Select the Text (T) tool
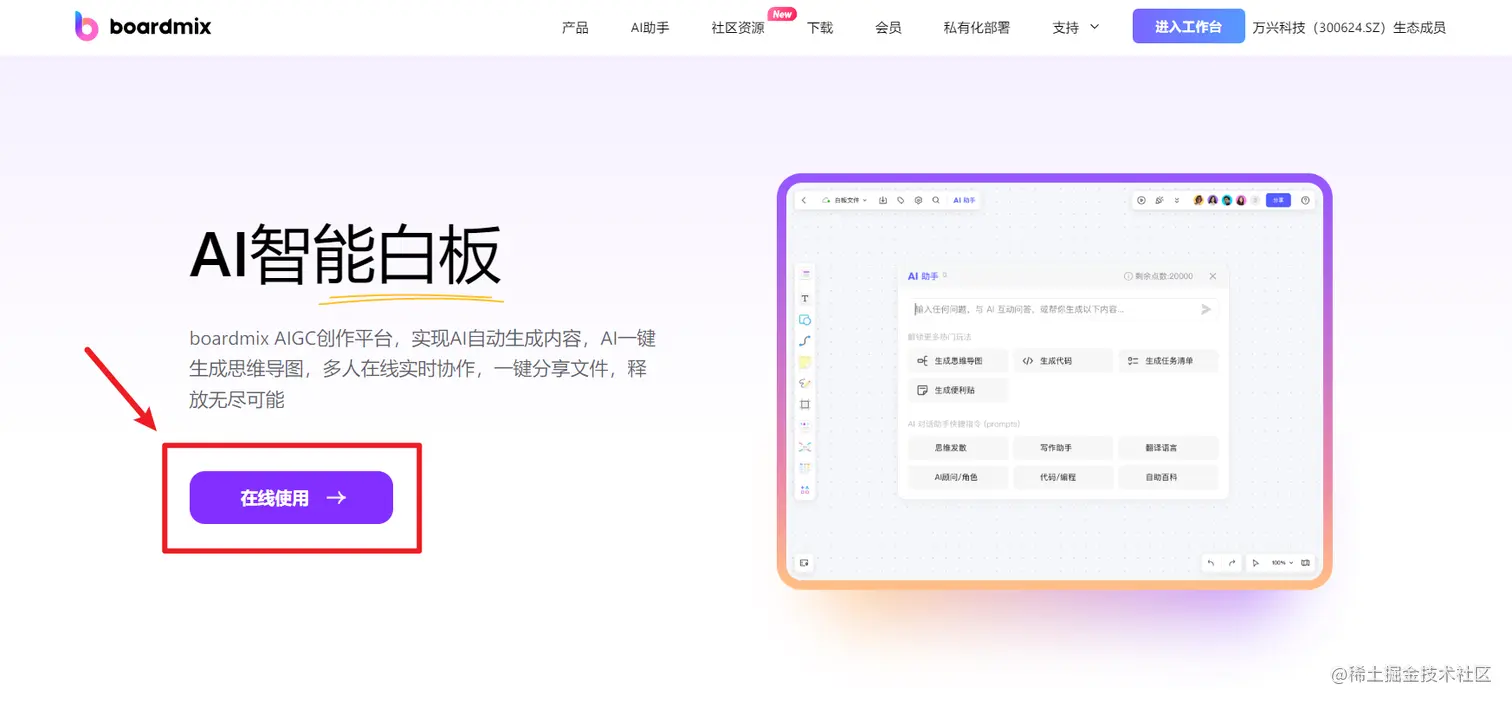This screenshot has height=705, width=1512. 805,298
